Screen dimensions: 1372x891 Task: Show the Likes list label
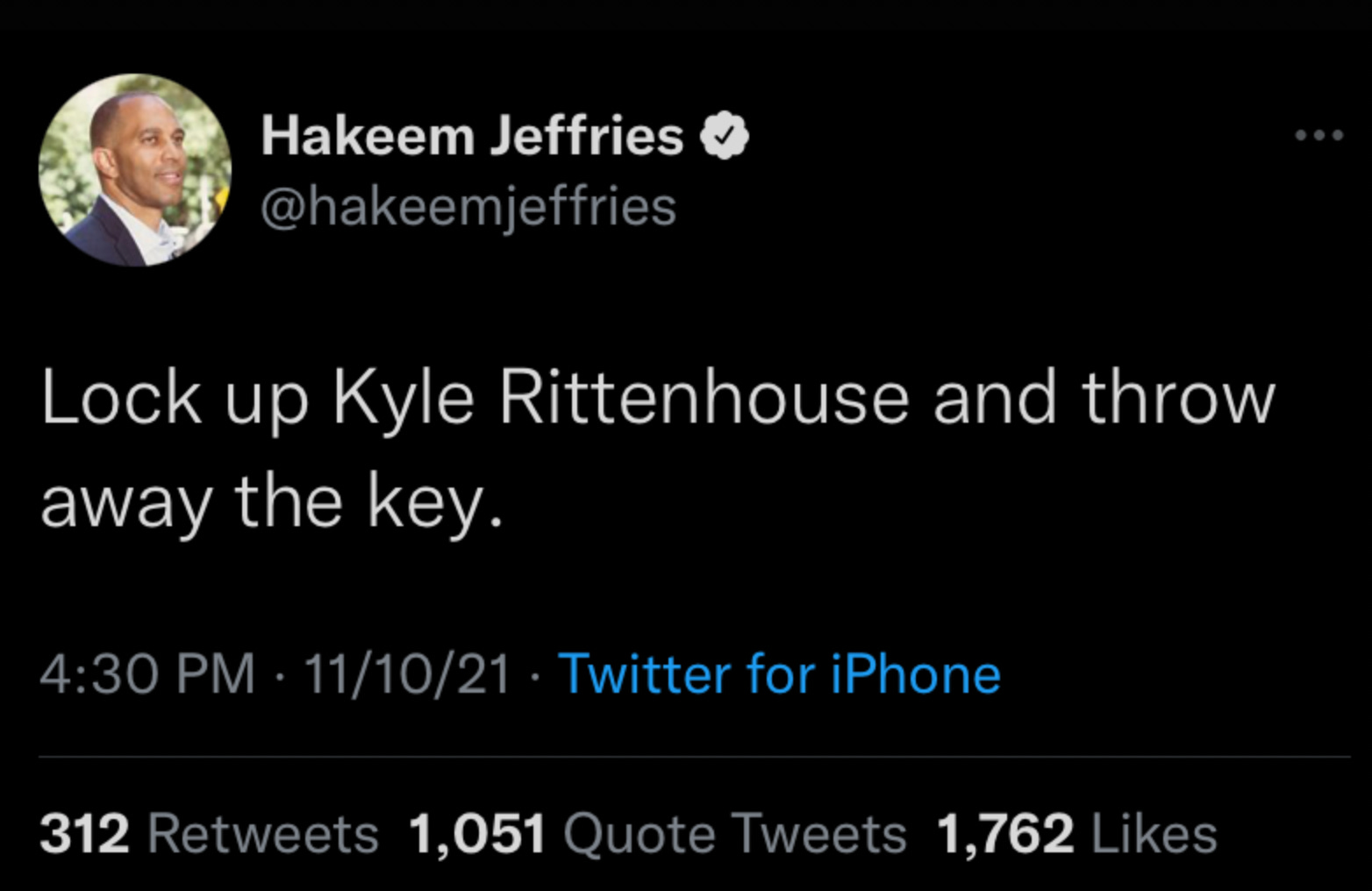tap(1154, 833)
